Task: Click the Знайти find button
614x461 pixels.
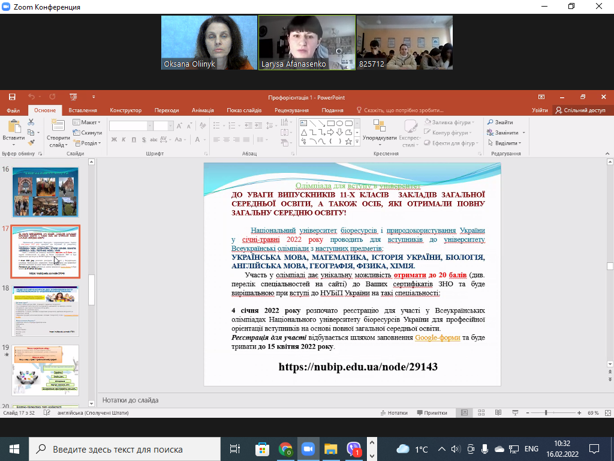Action: click(x=501, y=122)
